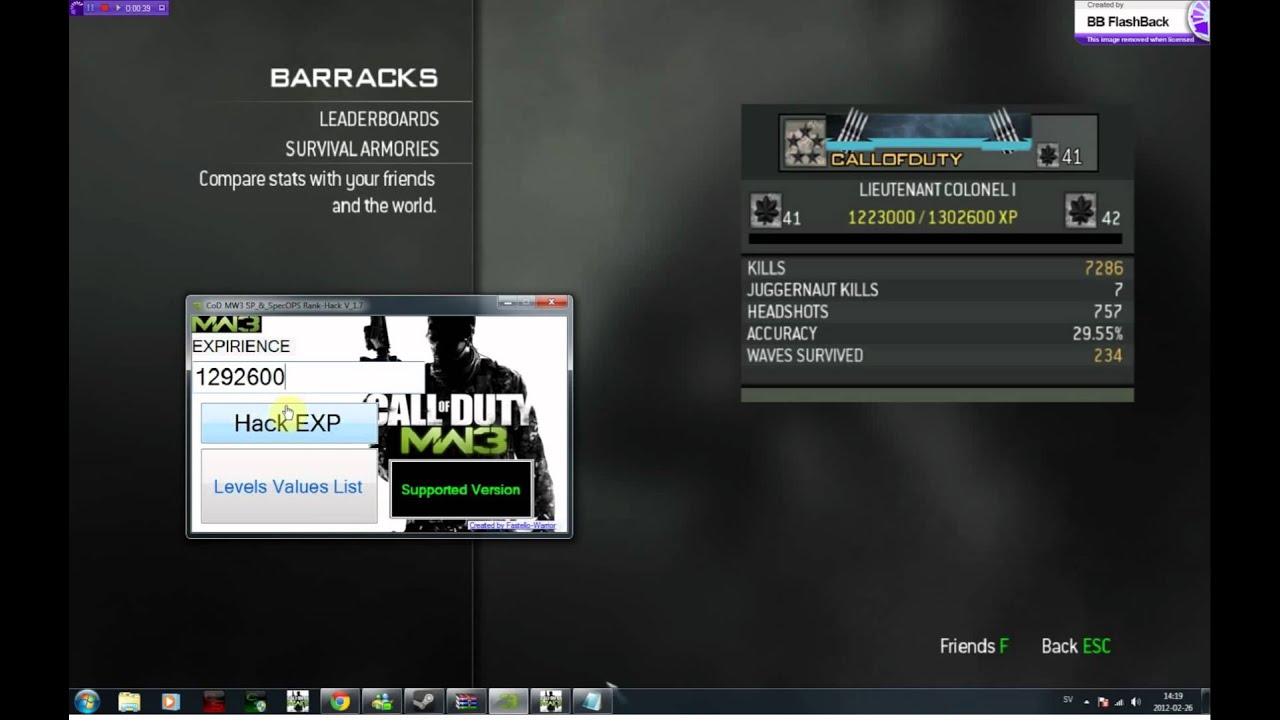Click the HEADSHOTS 757 stat row
Viewport: 1280px width, 720px height.
pyautogui.click(x=935, y=312)
